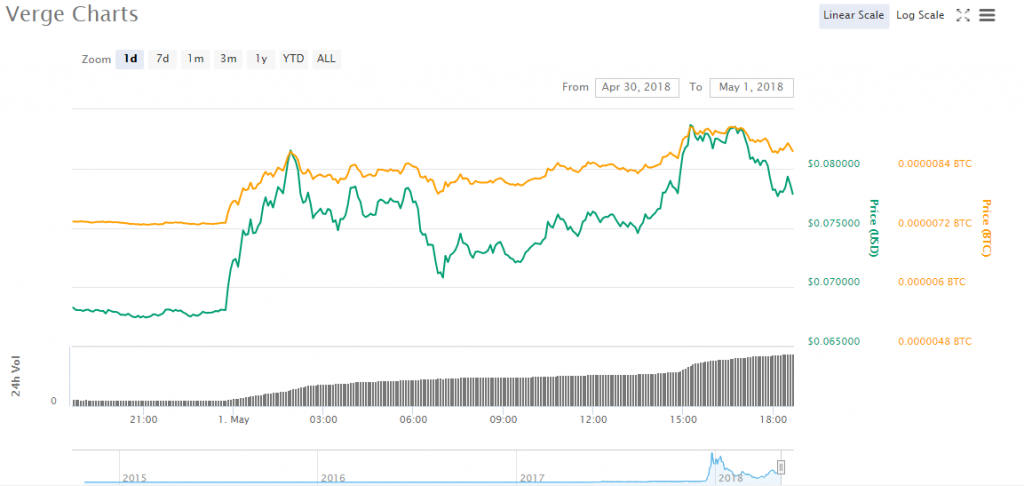1024x486 pixels.
Task: Select the 0.000006 BTC axis label
Action: tap(932, 282)
